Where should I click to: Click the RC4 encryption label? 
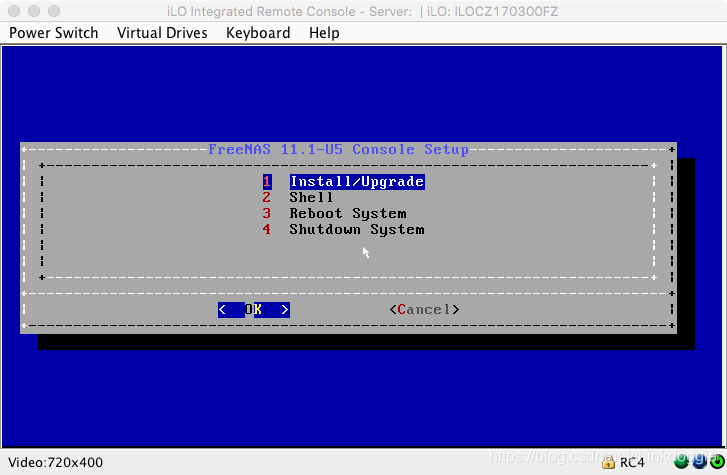click(x=632, y=462)
